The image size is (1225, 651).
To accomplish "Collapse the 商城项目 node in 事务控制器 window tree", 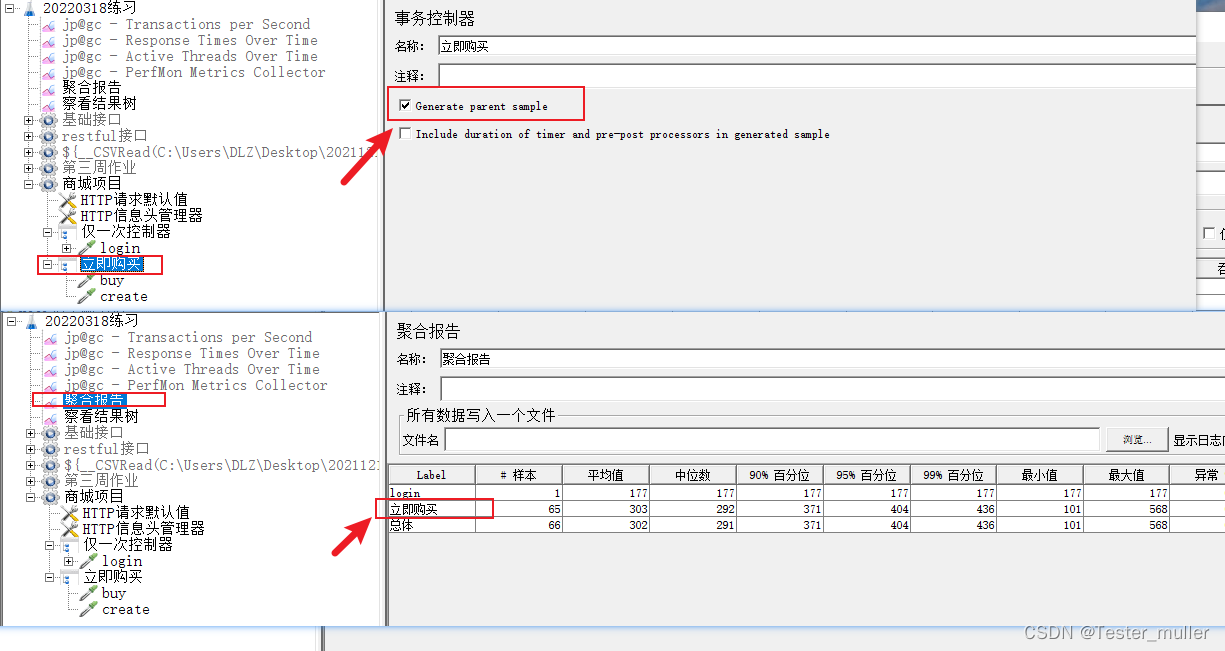I will point(29,184).
